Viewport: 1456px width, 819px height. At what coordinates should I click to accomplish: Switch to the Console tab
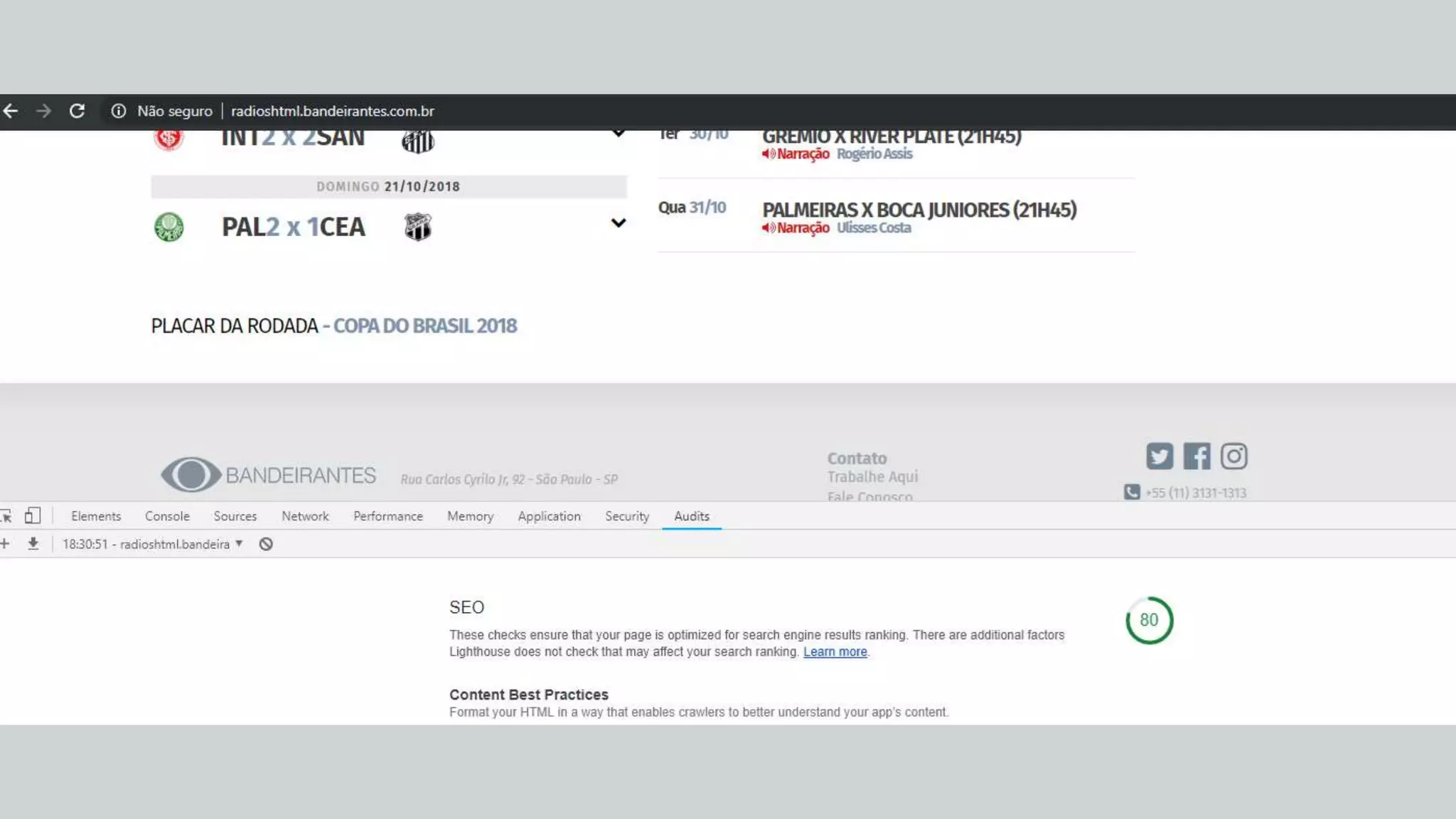point(167,516)
